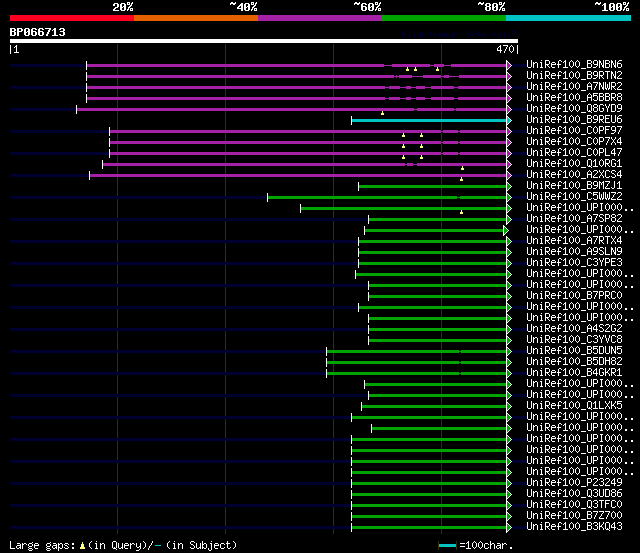This screenshot has width=640, height=553.
Task: Click the UniRef100_Q1LXK5 label
Action: pos(574,406)
